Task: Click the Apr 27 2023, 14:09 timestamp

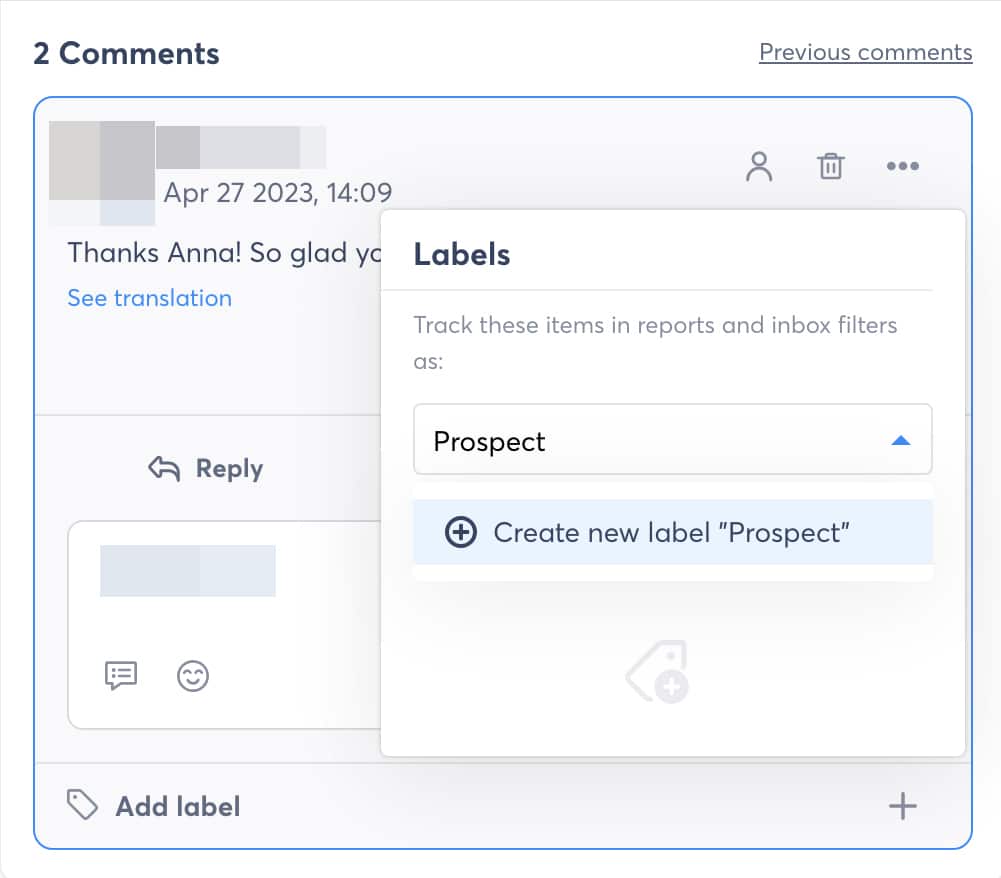Action: [277, 192]
